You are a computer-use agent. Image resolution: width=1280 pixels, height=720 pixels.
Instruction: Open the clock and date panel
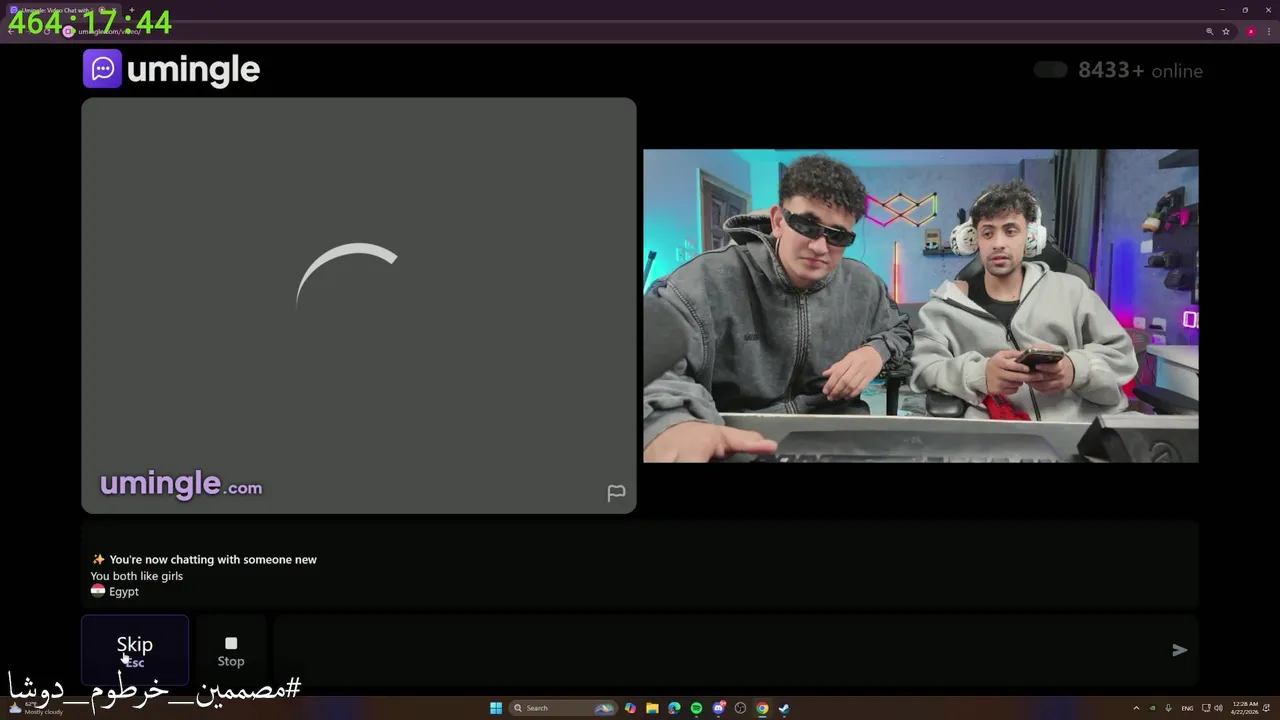1245,708
